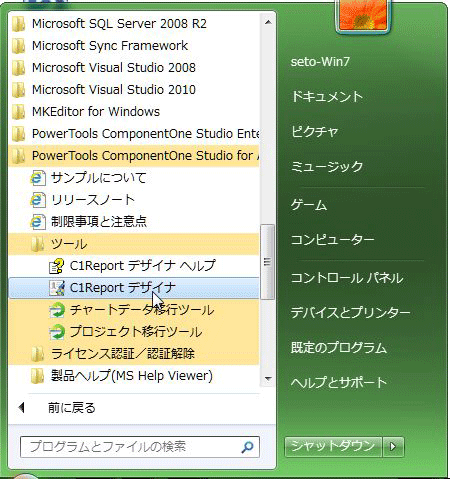Open デバイスとプリンター

pyautogui.click(x=350, y=313)
